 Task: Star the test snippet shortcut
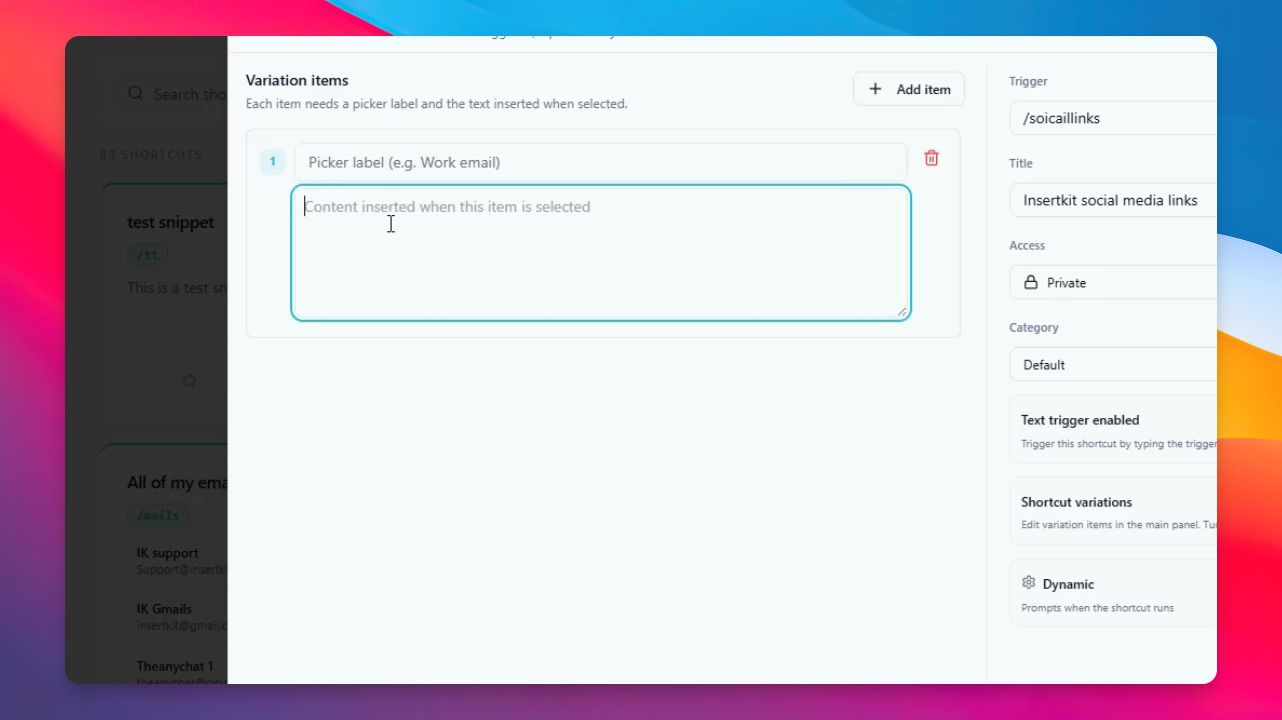coord(189,380)
